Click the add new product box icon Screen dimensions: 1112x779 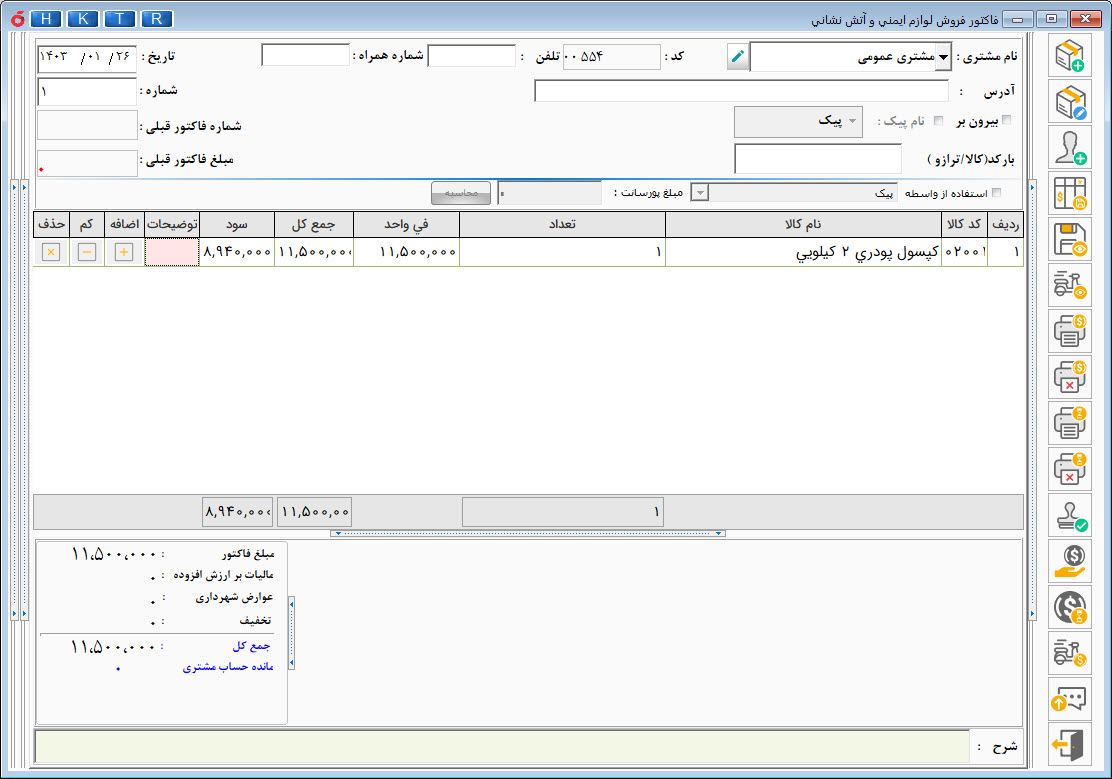1069,55
